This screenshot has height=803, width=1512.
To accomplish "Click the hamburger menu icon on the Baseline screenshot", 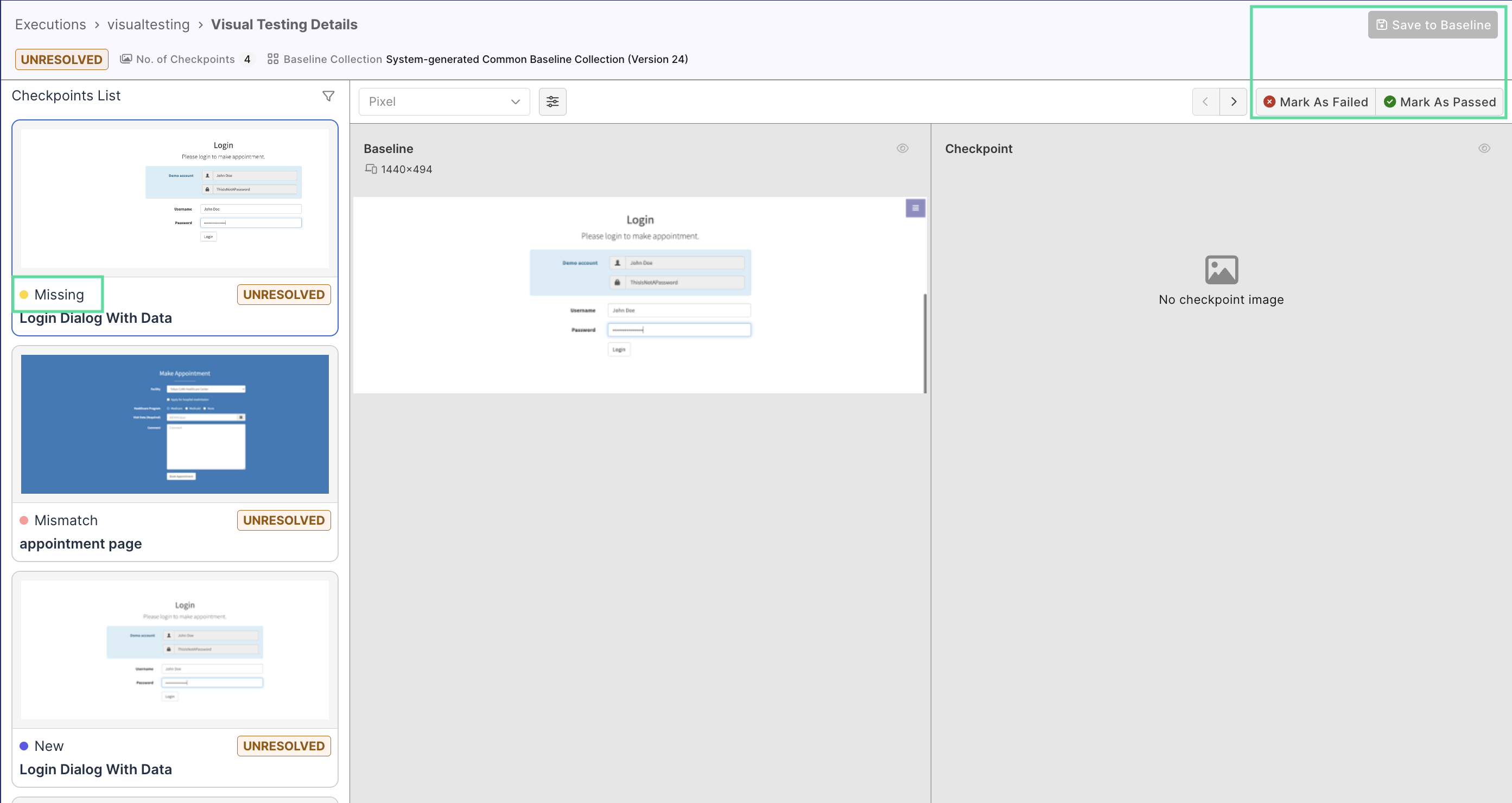I will pos(915,208).
